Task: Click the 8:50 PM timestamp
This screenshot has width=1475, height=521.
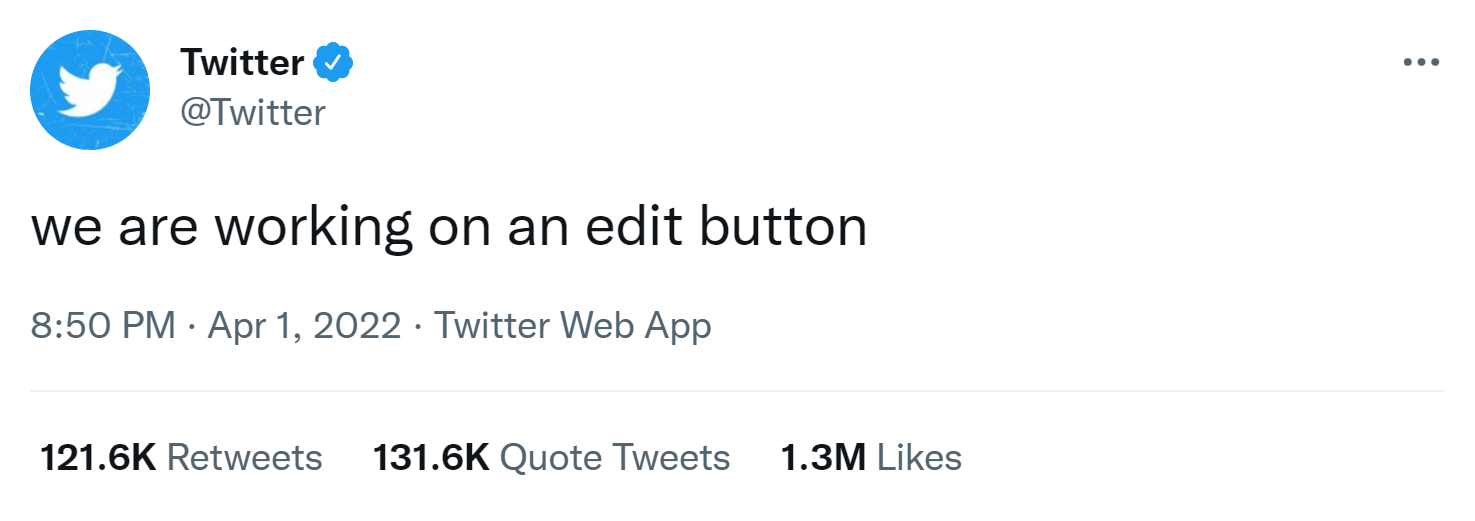Action: [104, 326]
